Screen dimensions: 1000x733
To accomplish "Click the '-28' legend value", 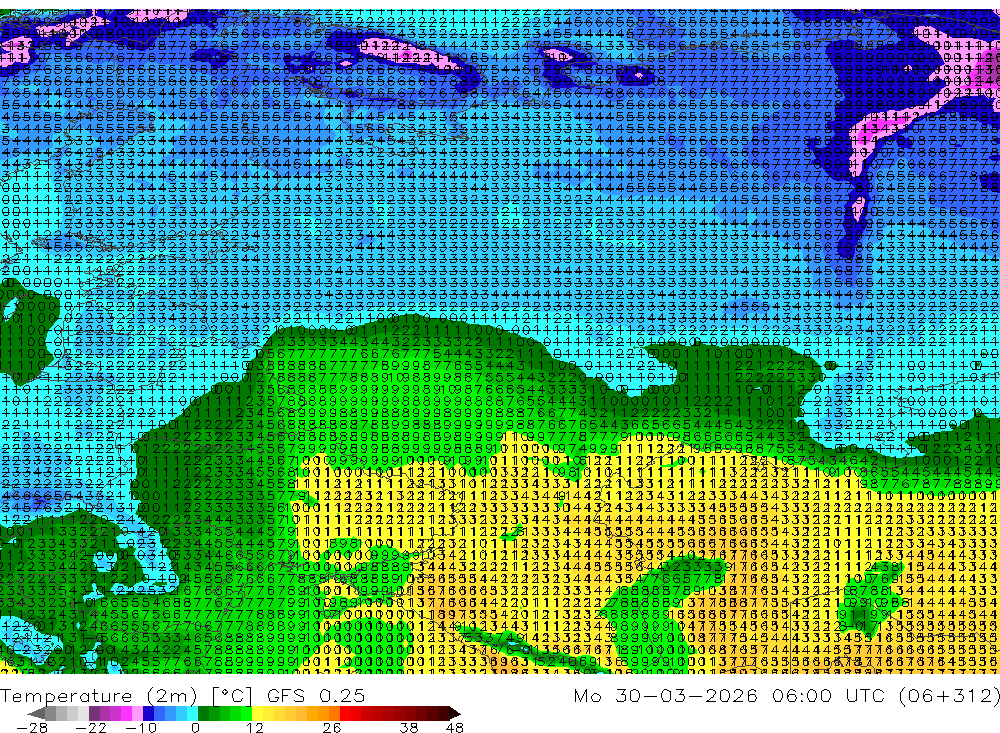I will [x=32, y=727].
